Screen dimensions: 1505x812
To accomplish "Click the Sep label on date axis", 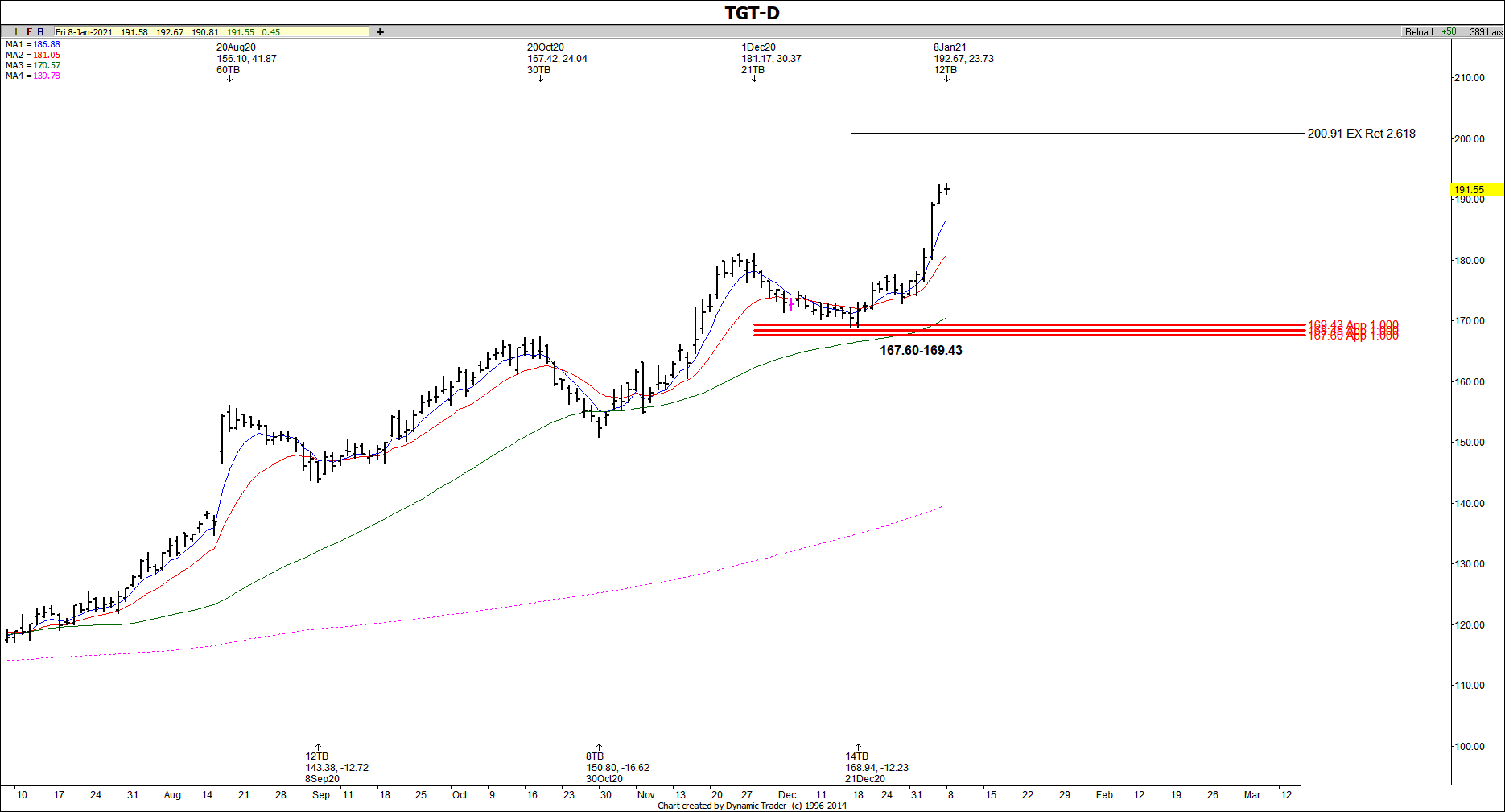I will point(321,795).
